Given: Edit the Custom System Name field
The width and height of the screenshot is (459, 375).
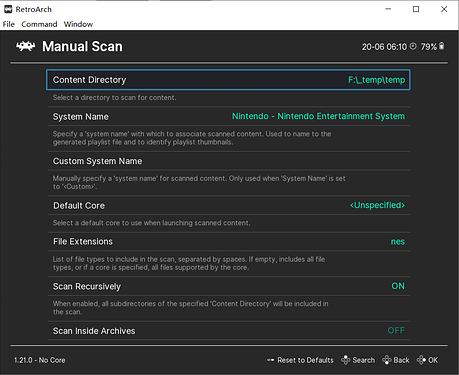Looking at the screenshot, I should pyautogui.click(x=228, y=161).
